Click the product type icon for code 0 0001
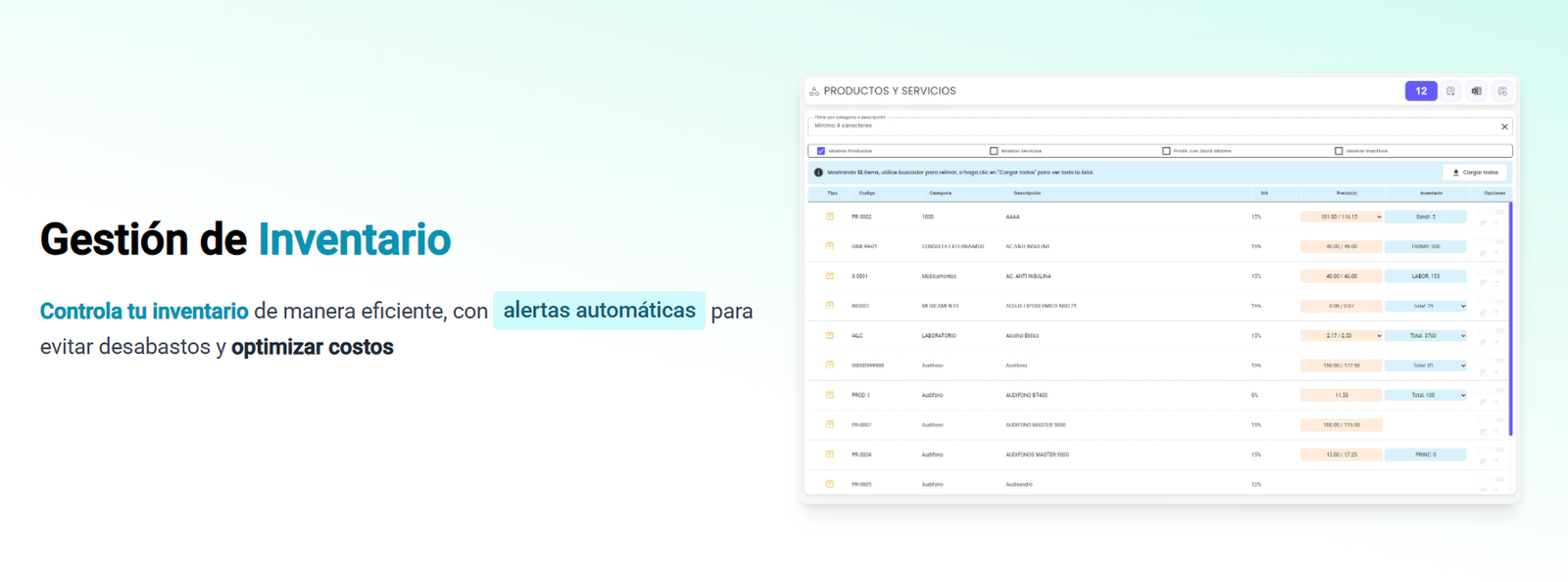 pos(830,276)
